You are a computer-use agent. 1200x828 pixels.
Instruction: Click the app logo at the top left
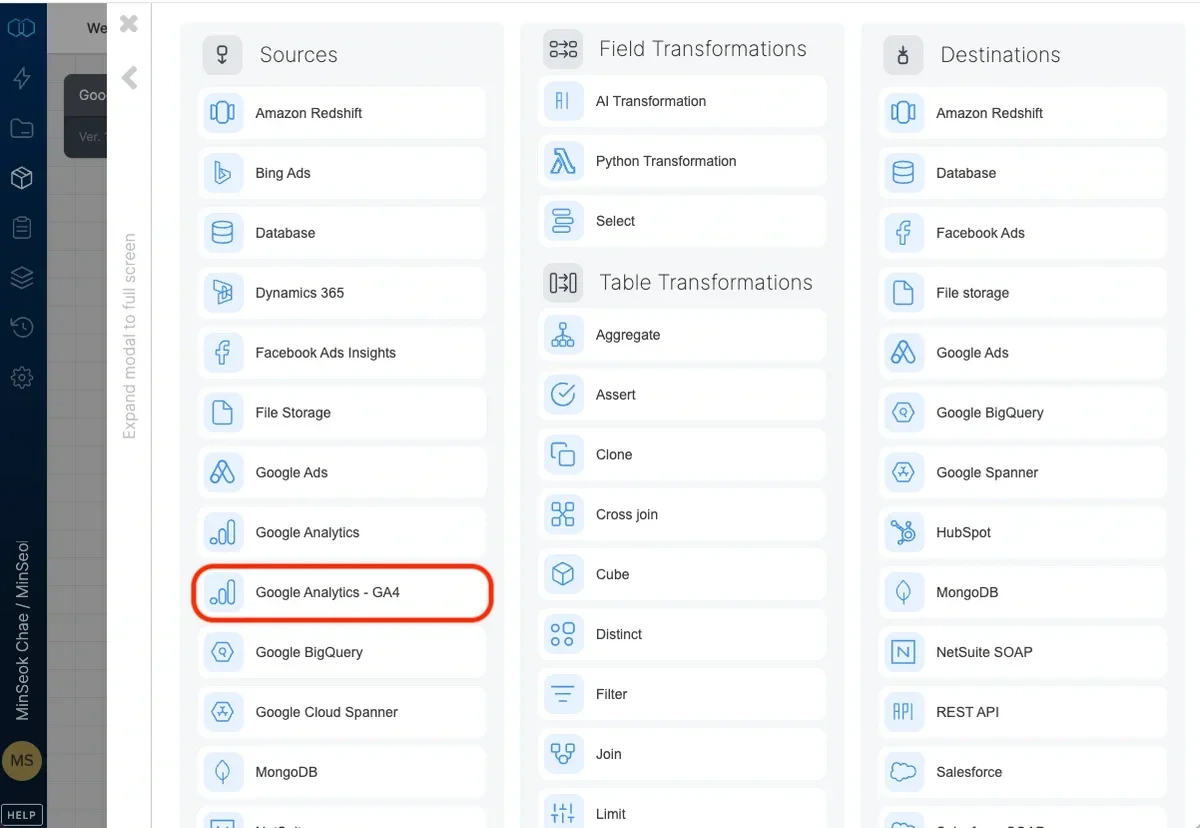point(22,28)
